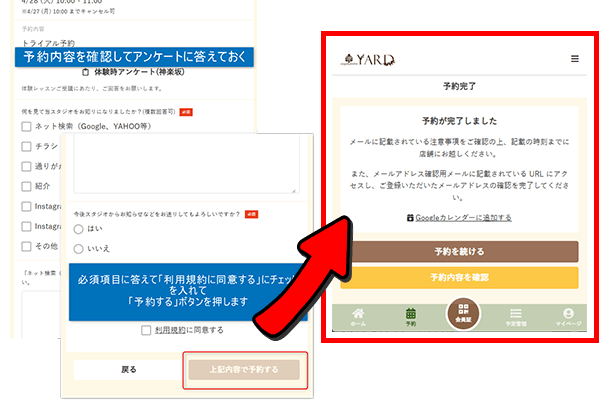Open the hamburger menu in YARD header
The height and width of the screenshot is (400, 600).
click(x=574, y=59)
